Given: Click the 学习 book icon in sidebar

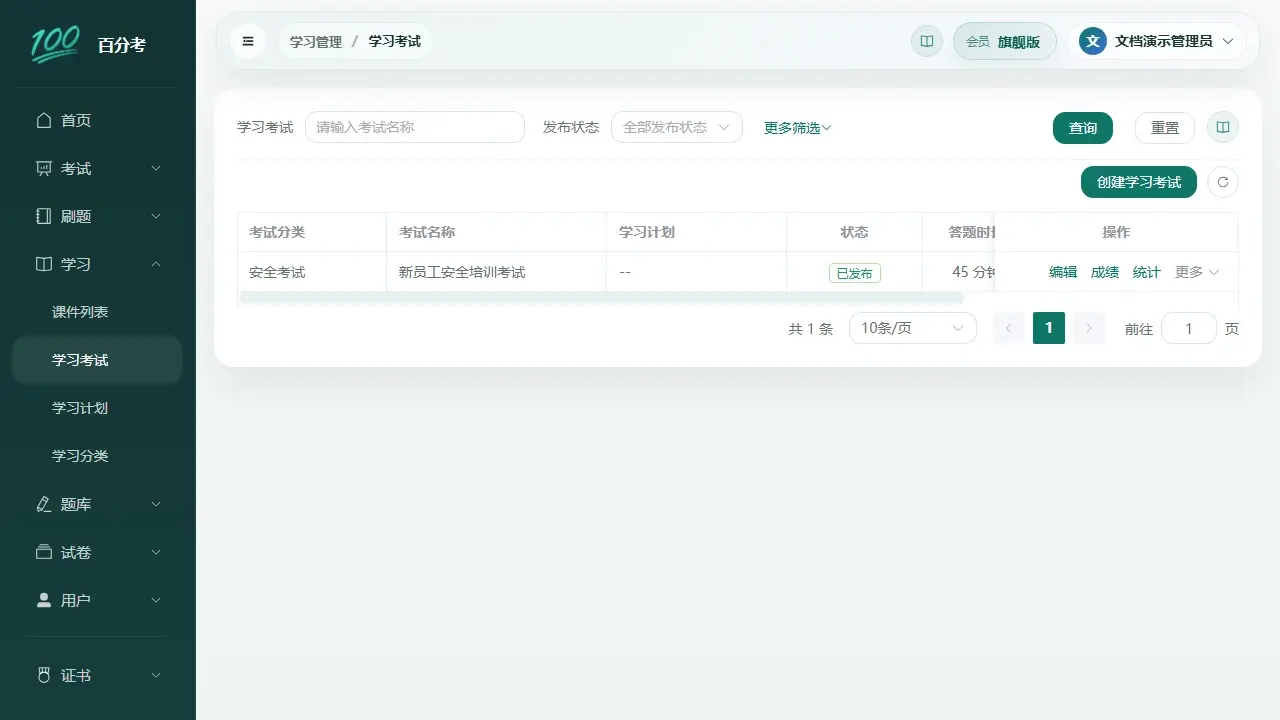Looking at the screenshot, I should [43, 264].
